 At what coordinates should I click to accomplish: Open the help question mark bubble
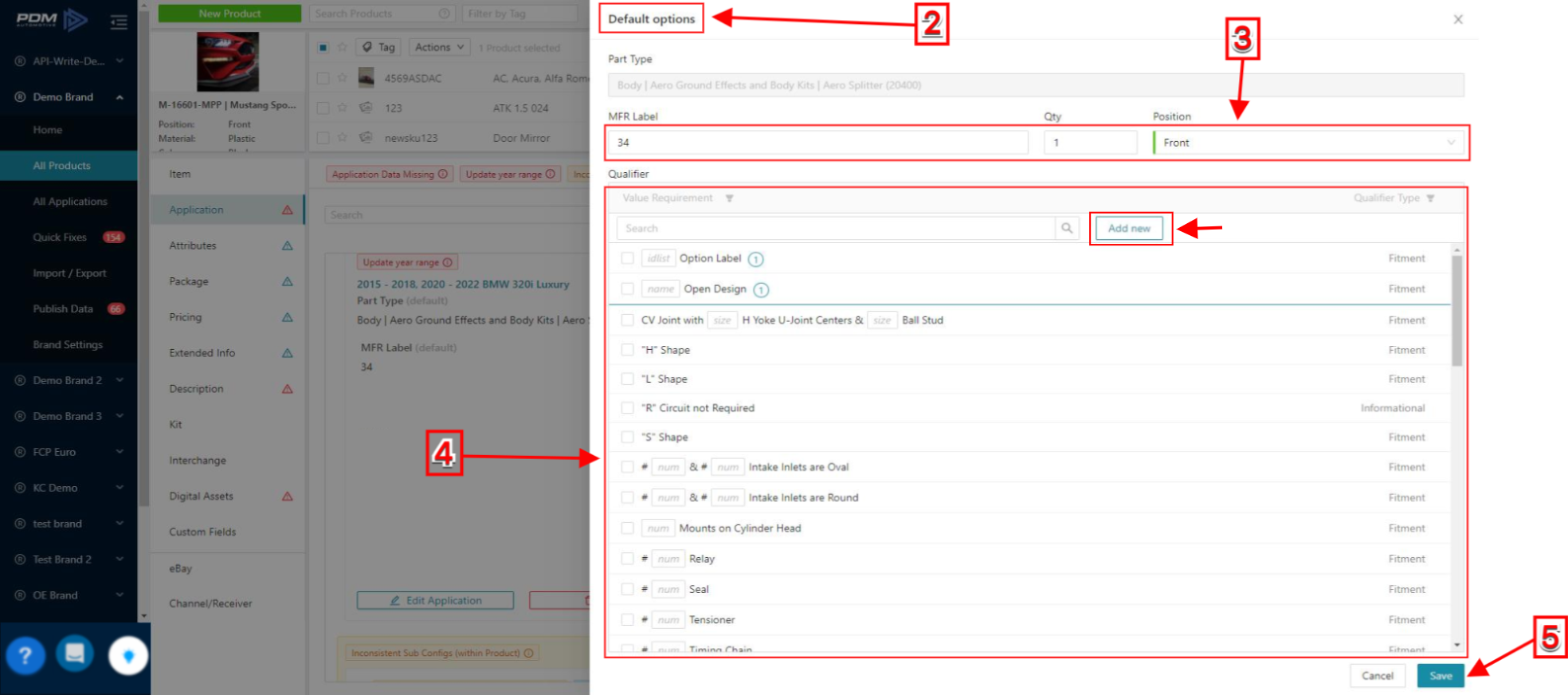tap(25, 655)
